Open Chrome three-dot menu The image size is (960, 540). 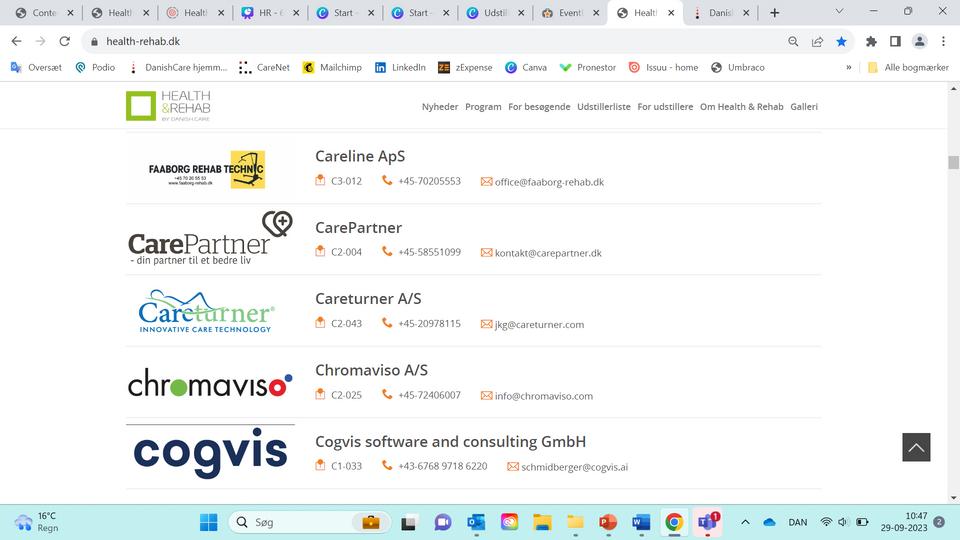(943, 41)
